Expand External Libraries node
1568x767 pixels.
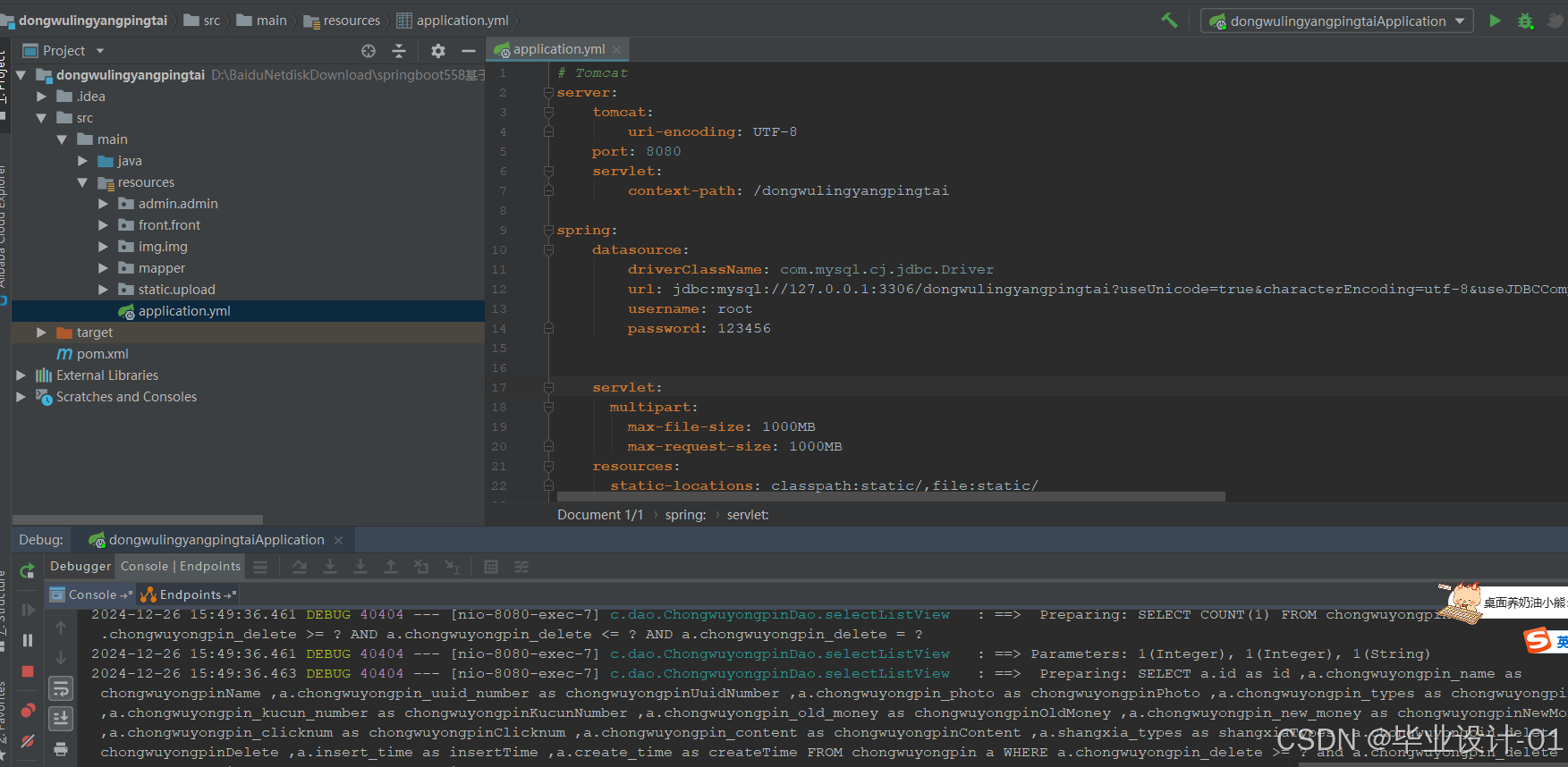21,375
